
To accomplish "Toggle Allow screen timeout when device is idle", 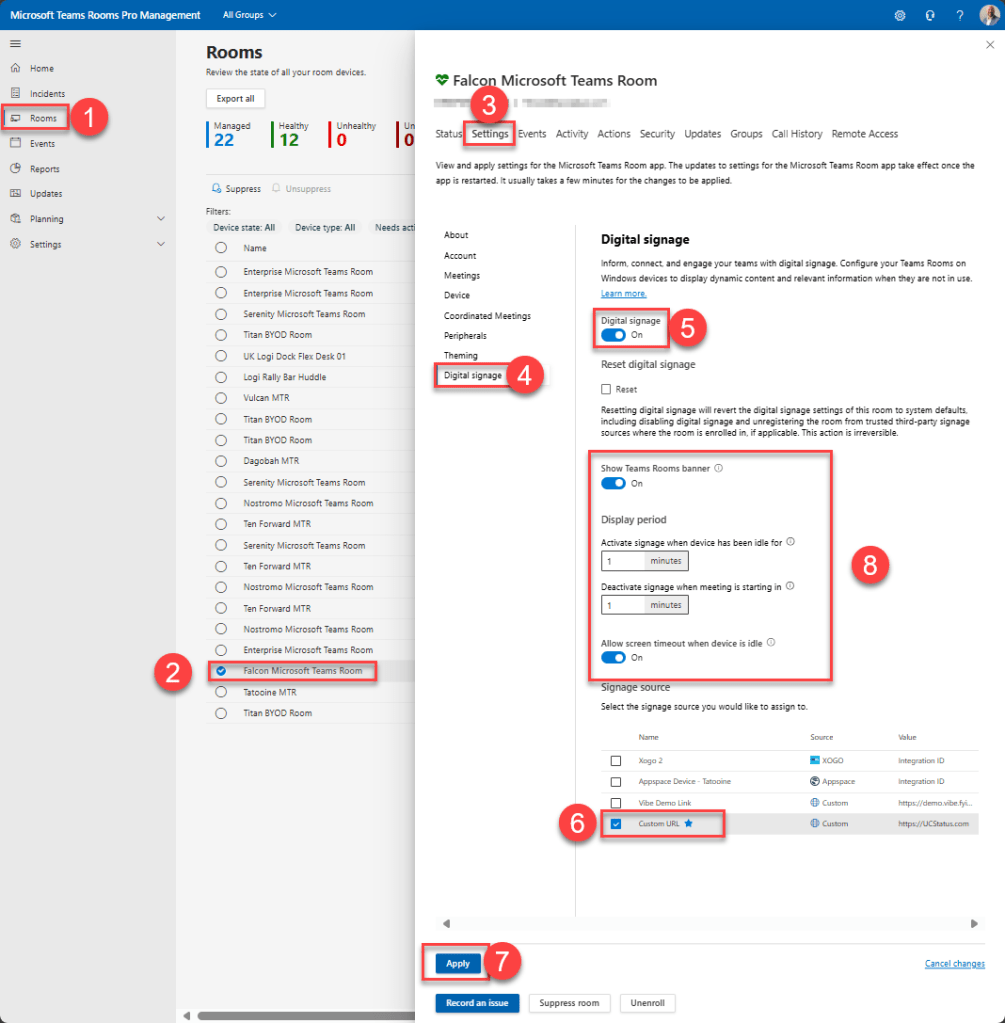I will coord(613,657).
